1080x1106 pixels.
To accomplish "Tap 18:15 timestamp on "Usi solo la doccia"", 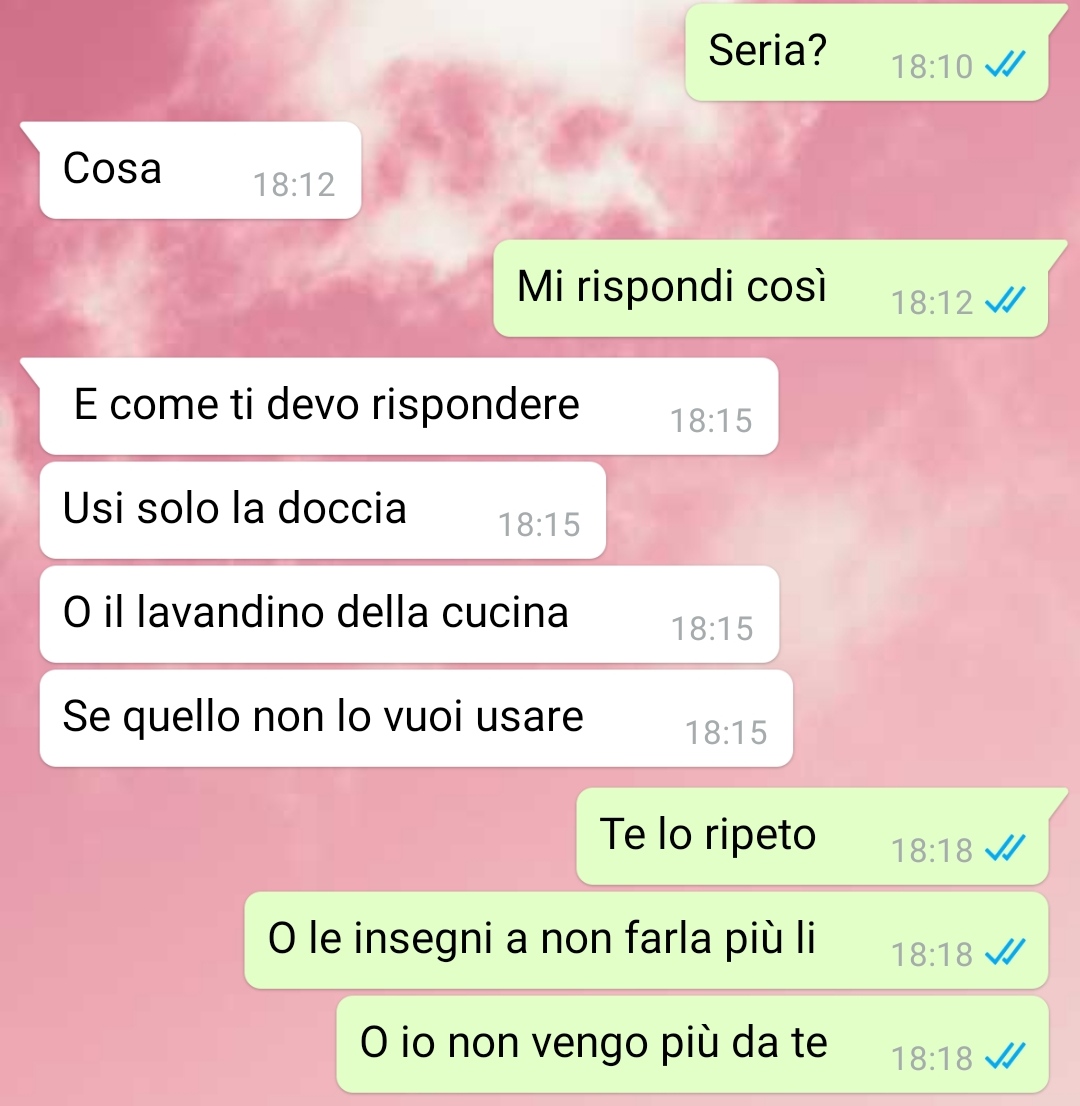I will (539, 525).
